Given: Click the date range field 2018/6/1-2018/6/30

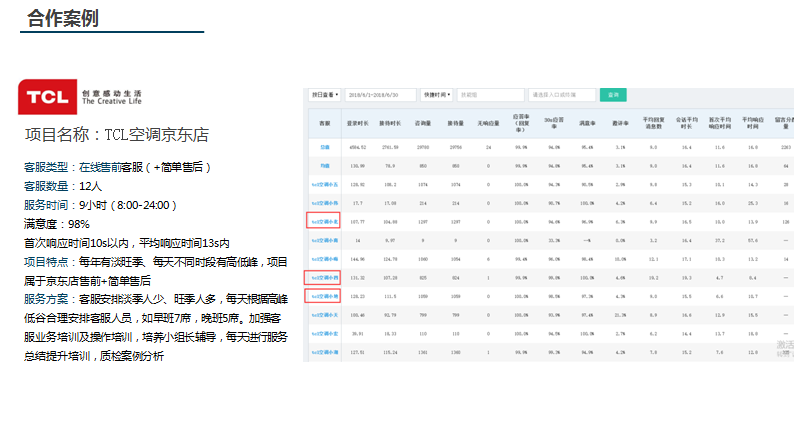Looking at the screenshot, I should pos(381,95).
